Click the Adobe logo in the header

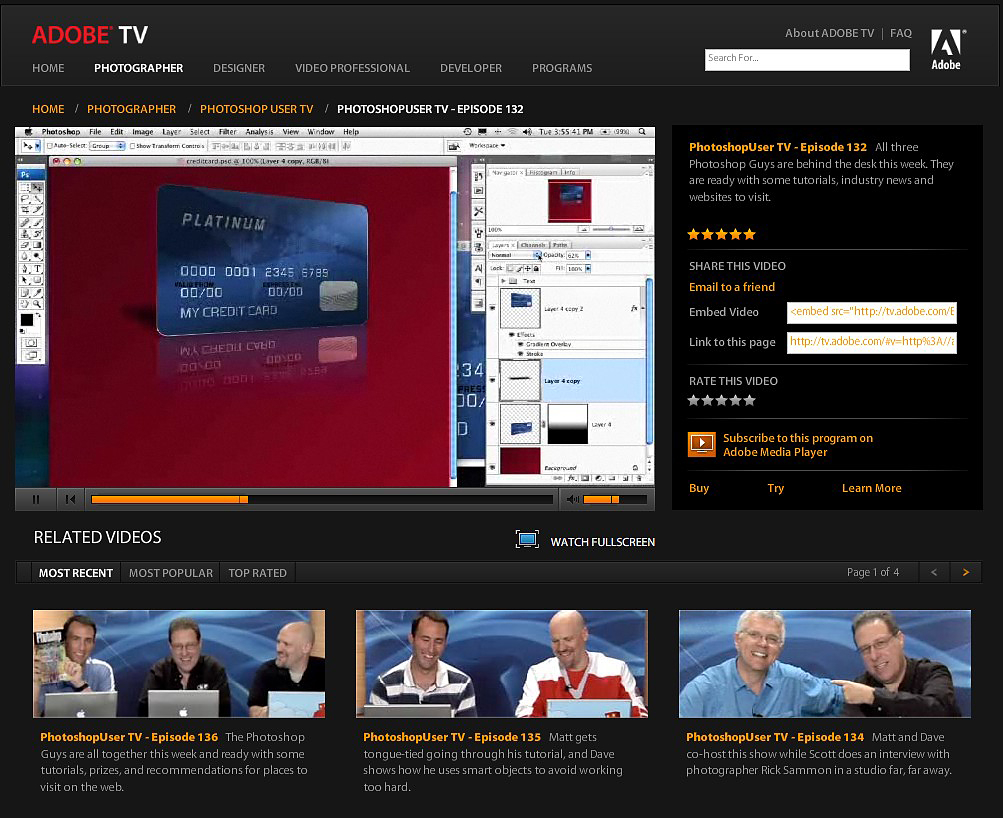[946, 49]
